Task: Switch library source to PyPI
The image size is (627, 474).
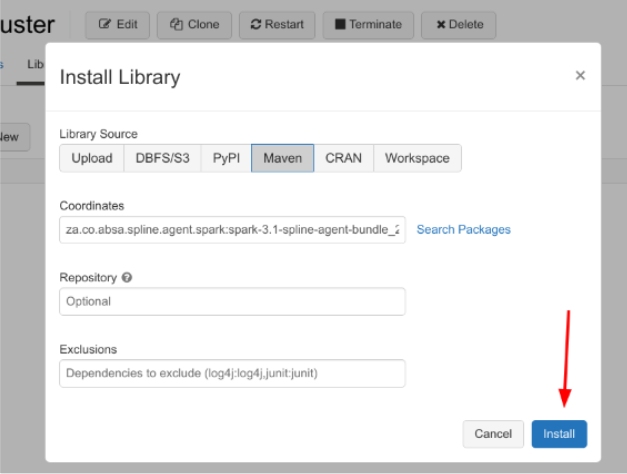Action: pos(226,158)
